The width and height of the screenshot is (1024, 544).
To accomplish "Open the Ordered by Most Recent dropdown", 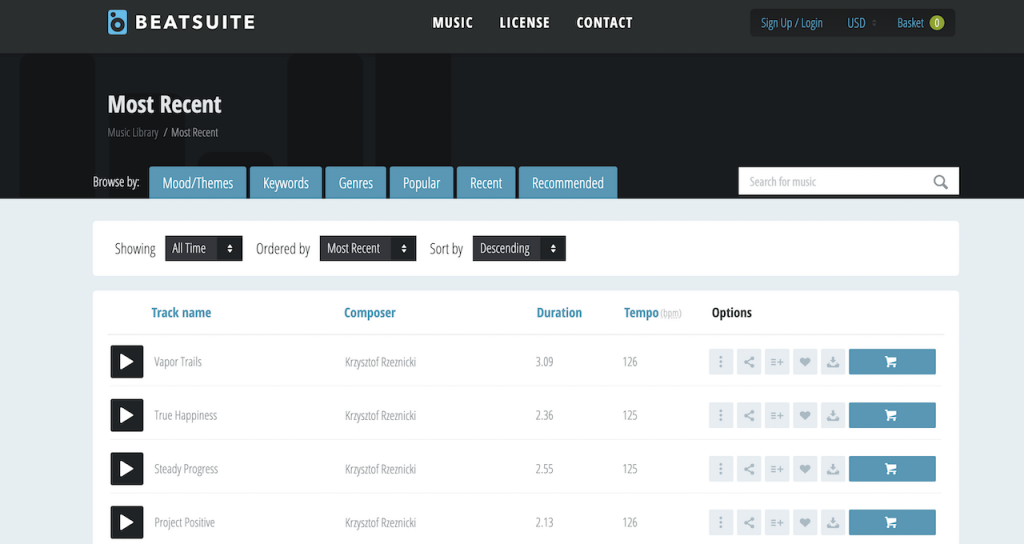I will coord(368,248).
